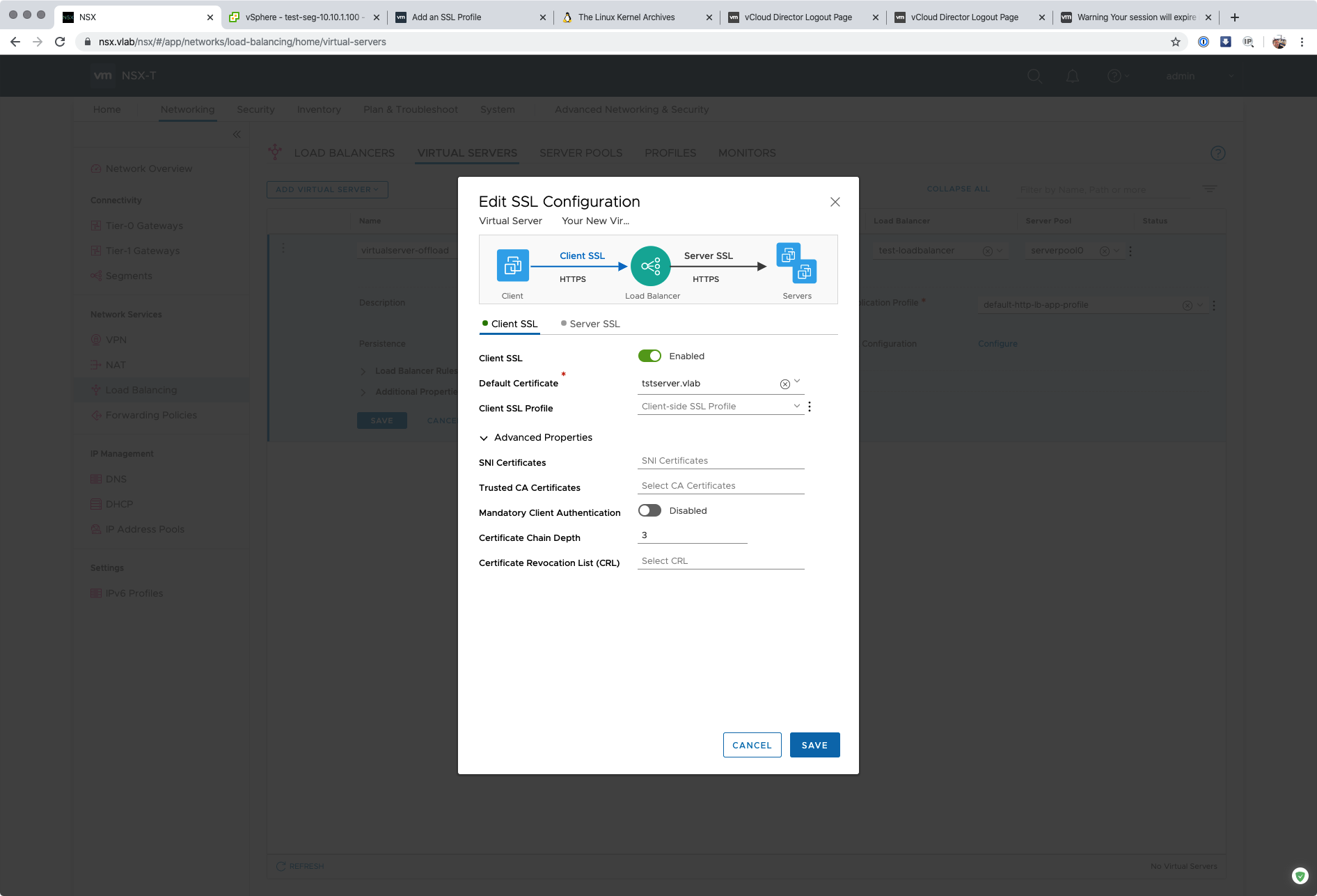This screenshot has width=1317, height=896.
Task: Cancel the SSL configuration changes
Action: 752,745
